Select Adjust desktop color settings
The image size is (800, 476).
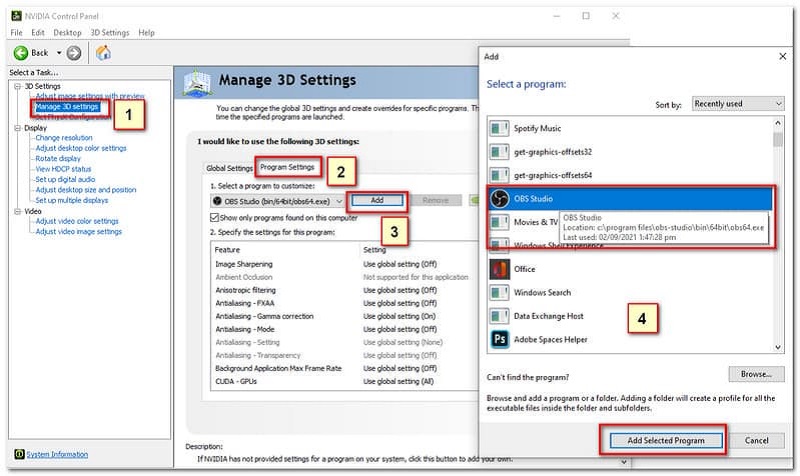81,148
